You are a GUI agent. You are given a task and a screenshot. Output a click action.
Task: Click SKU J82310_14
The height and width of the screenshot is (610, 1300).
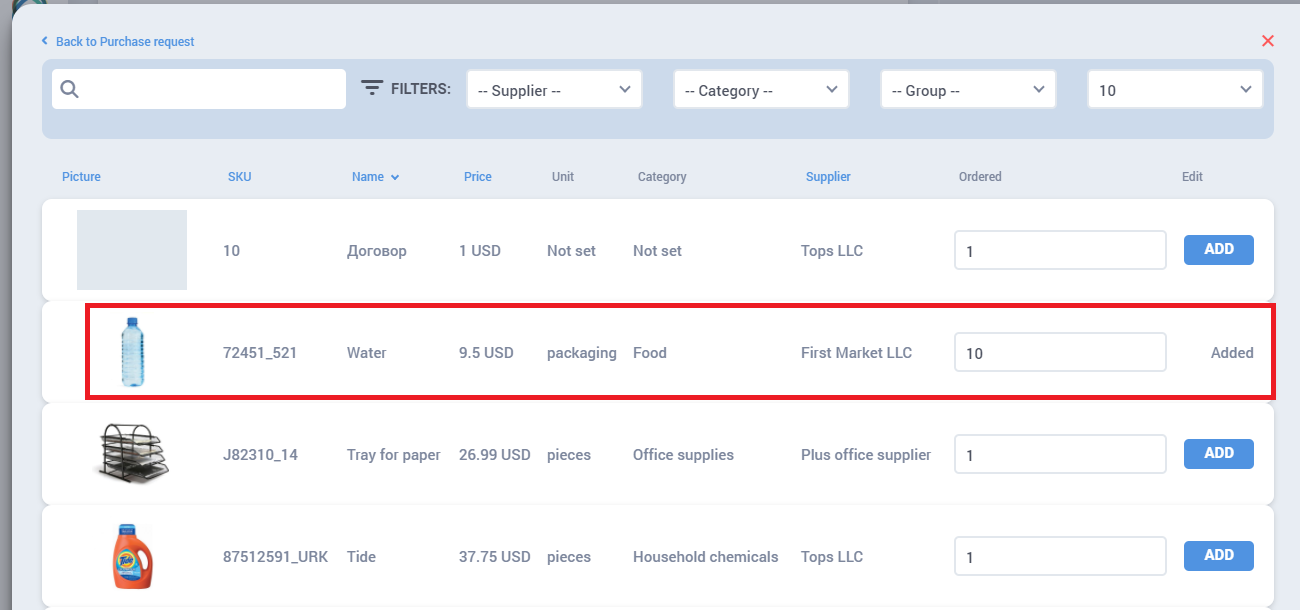pyautogui.click(x=260, y=455)
